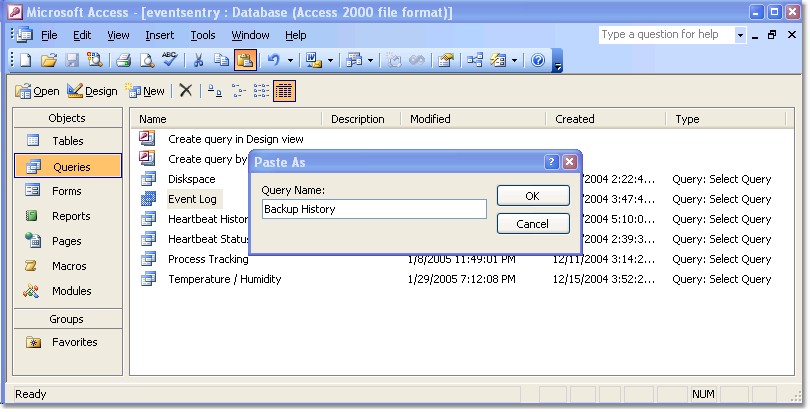Open Print Preview from the toolbar

tap(147, 60)
